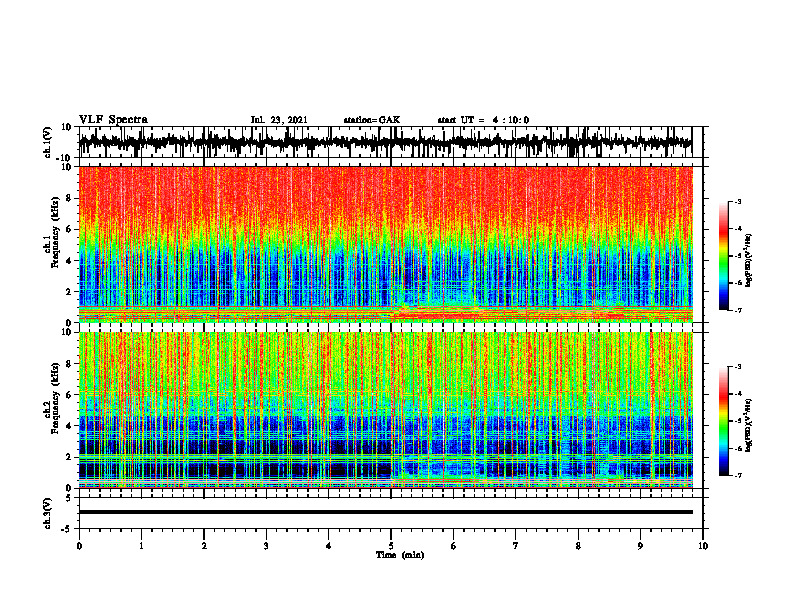Click the "-7" tick on the ch.2 colorbar

click(737, 476)
